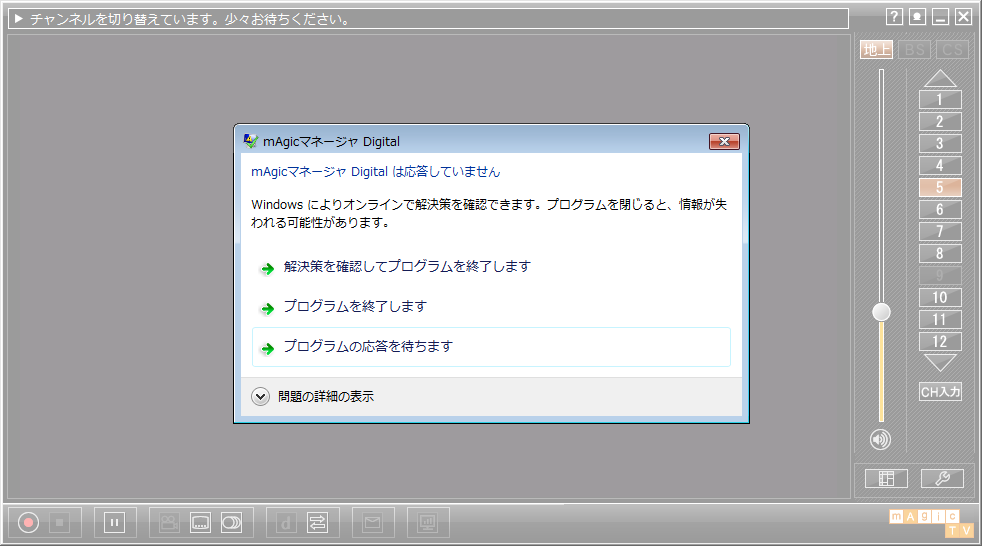
Task: Choose プログラムを終了します option
Action: (491, 307)
